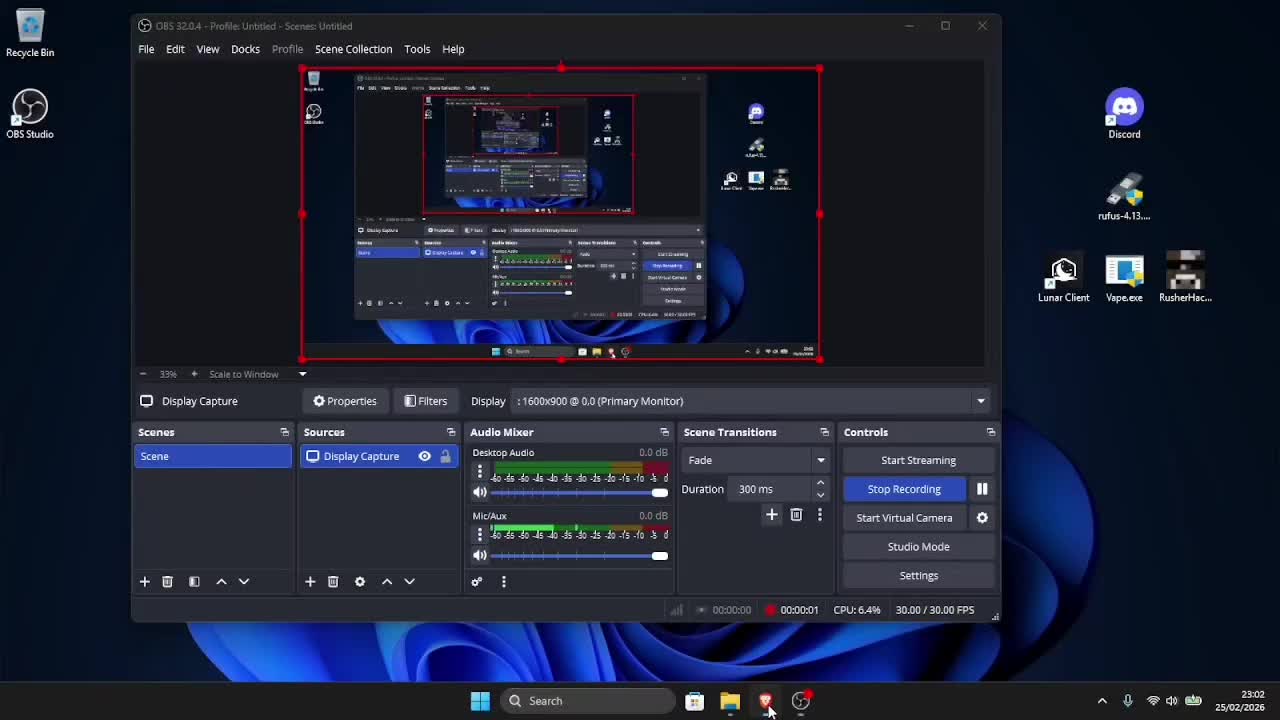Open the File menu
Image resolution: width=1280 pixels, height=720 pixels.
pos(146,49)
